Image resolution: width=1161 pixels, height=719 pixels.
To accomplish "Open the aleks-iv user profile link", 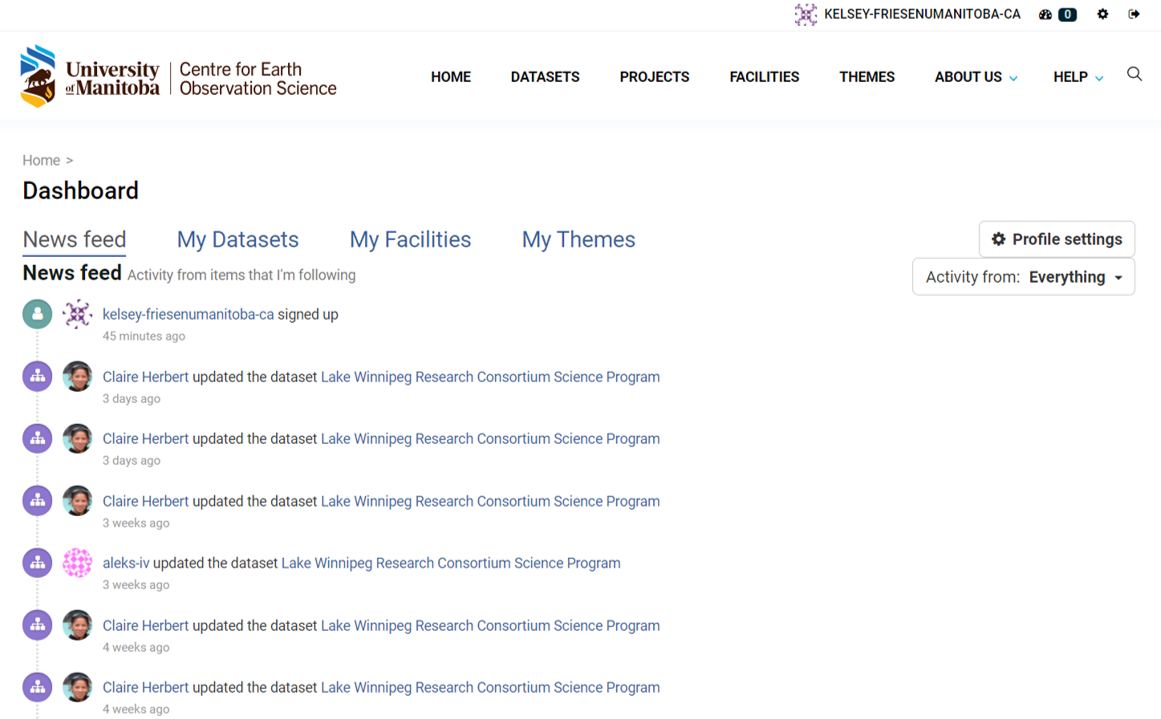I will [126, 563].
